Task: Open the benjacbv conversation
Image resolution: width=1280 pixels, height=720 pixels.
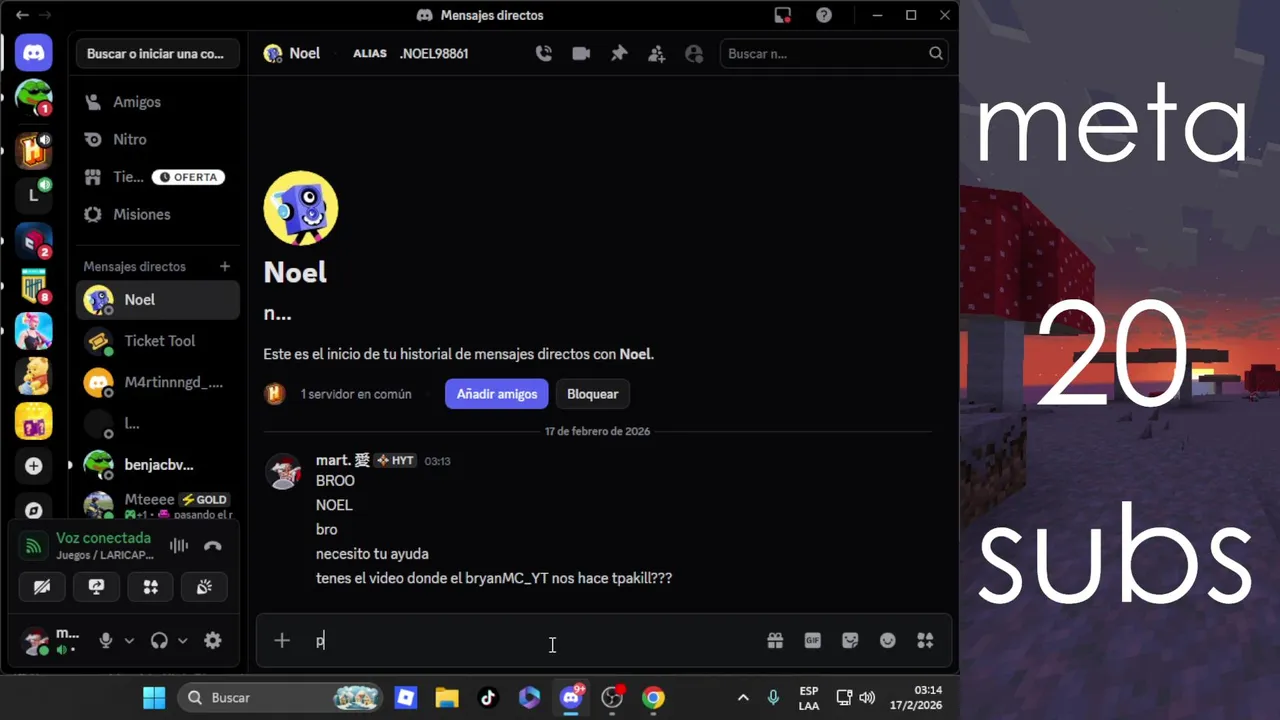Action: tap(157, 465)
